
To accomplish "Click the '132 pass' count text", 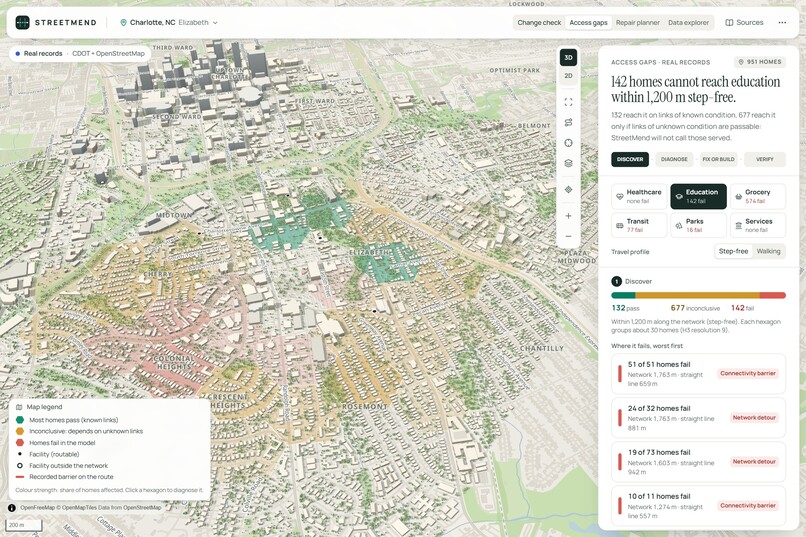I will click(x=626, y=308).
